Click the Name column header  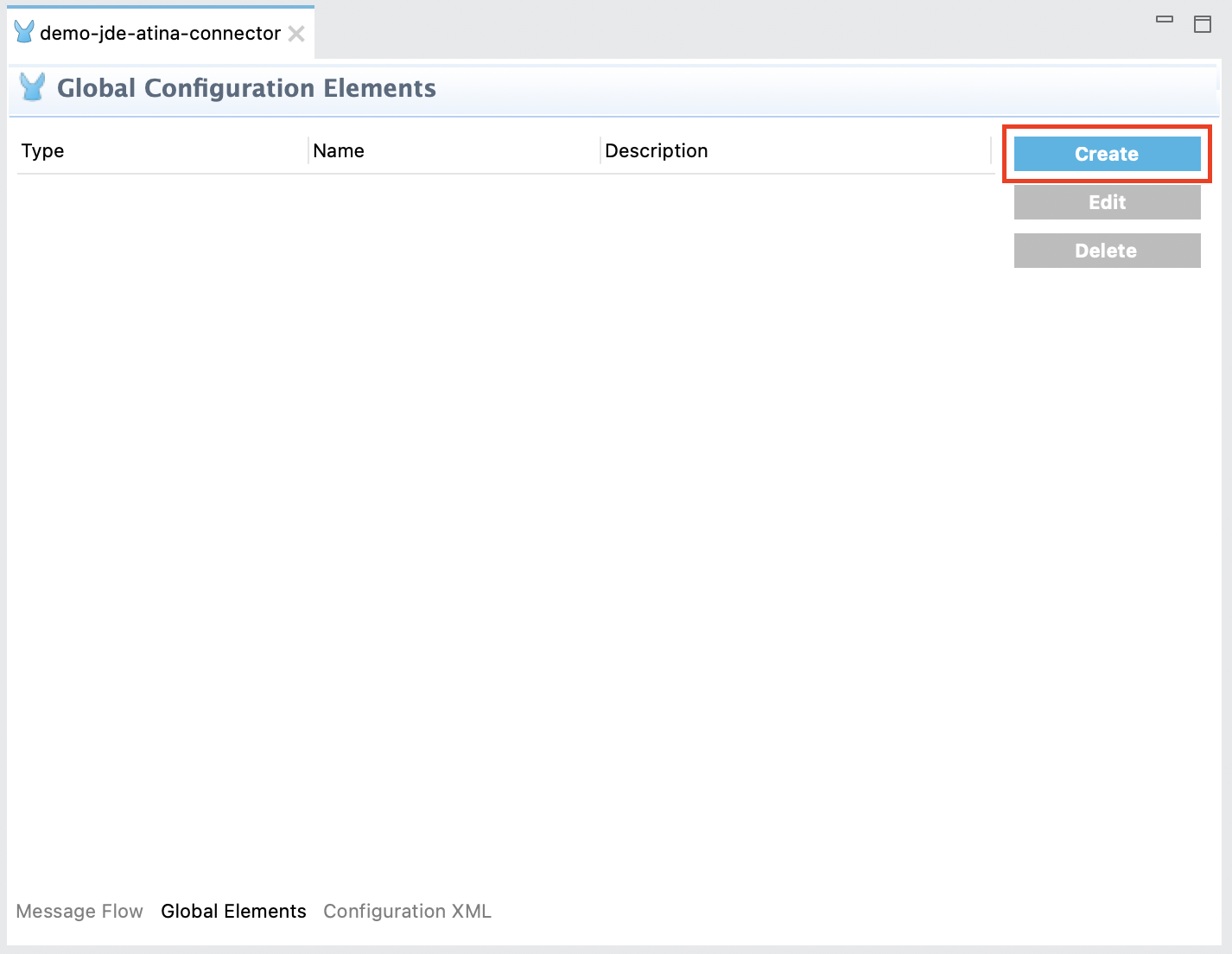point(339,151)
